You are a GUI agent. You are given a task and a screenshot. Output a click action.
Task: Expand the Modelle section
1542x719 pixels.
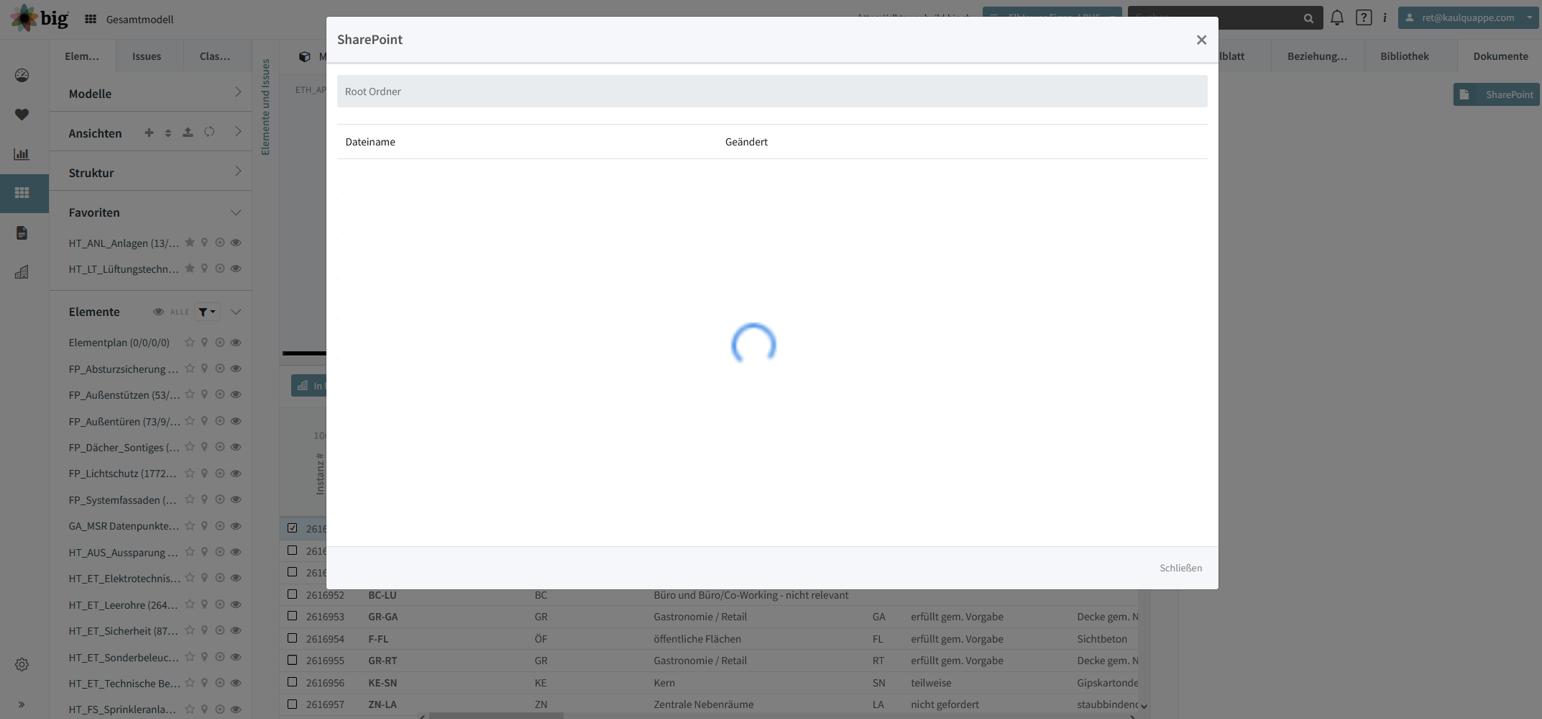(238, 93)
